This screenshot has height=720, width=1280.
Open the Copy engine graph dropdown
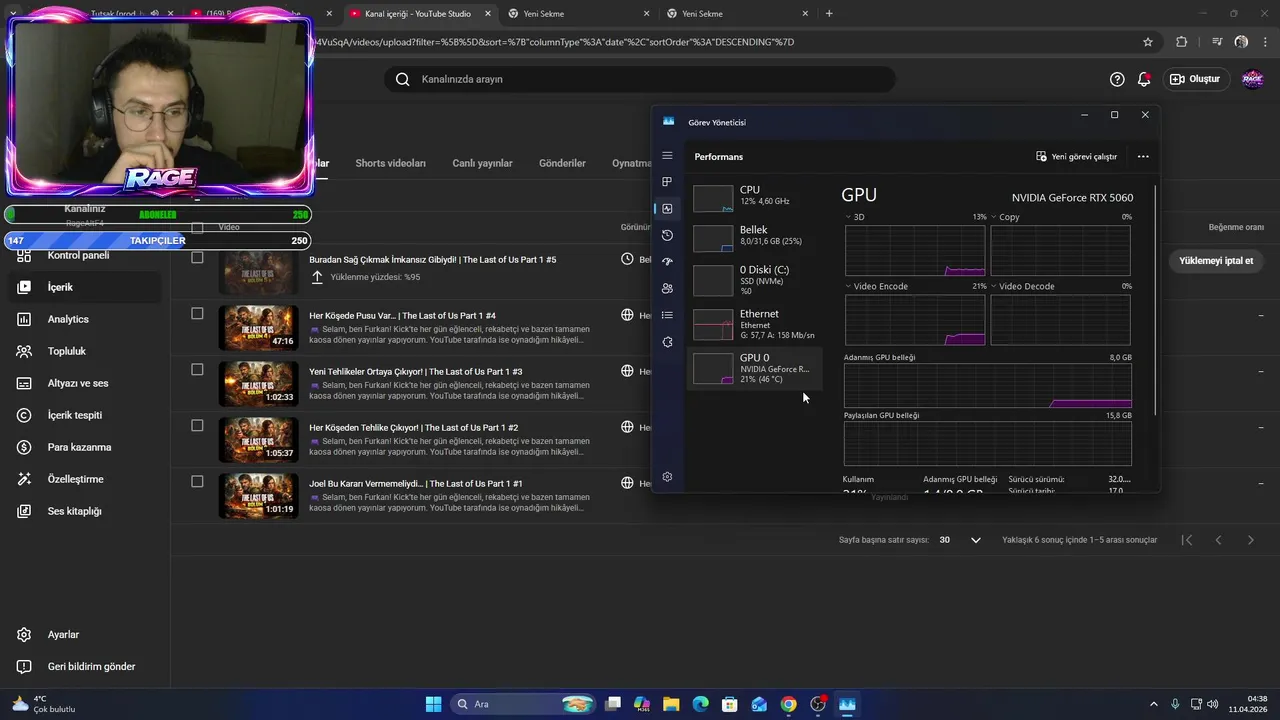[x=994, y=217]
